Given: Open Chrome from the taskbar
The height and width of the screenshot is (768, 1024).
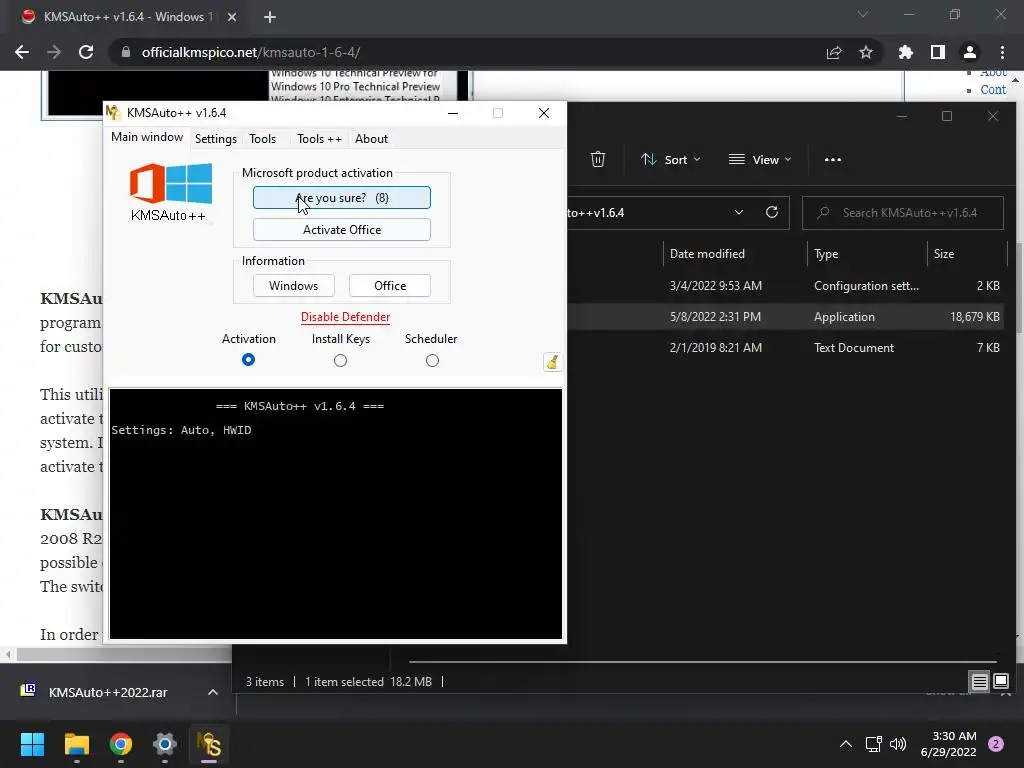Looking at the screenshot, I should (121, 744).
